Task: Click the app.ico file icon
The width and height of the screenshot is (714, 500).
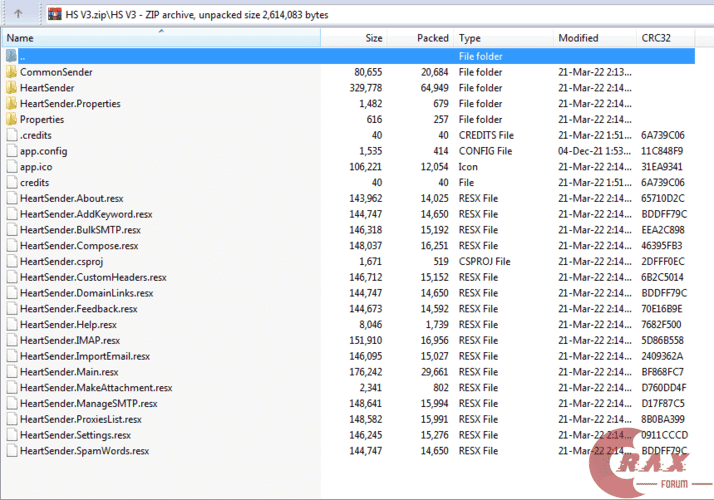Action: 11,167
